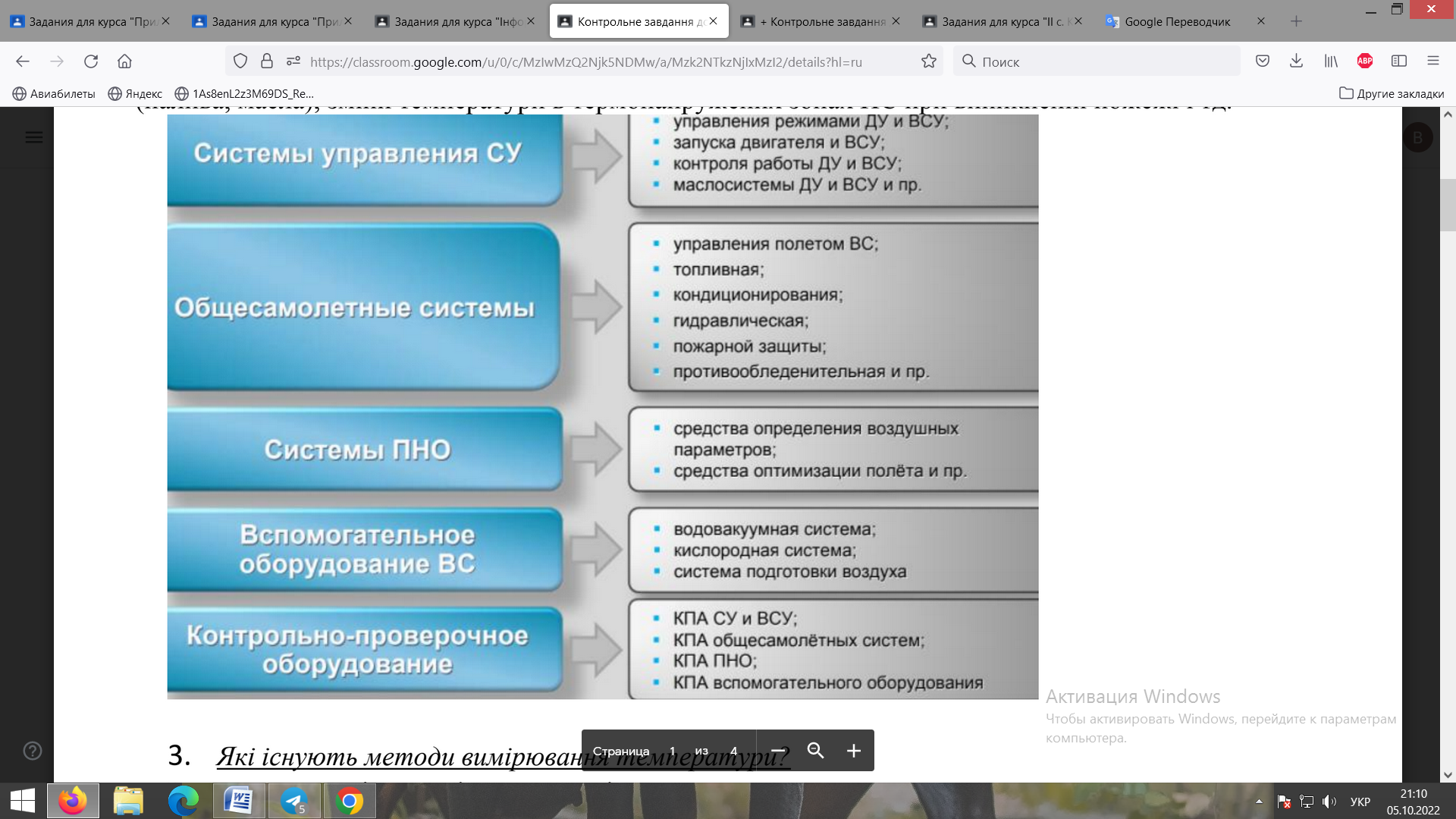Open the Firefox application menu

pyautogui.click(x=1432, y=61)
